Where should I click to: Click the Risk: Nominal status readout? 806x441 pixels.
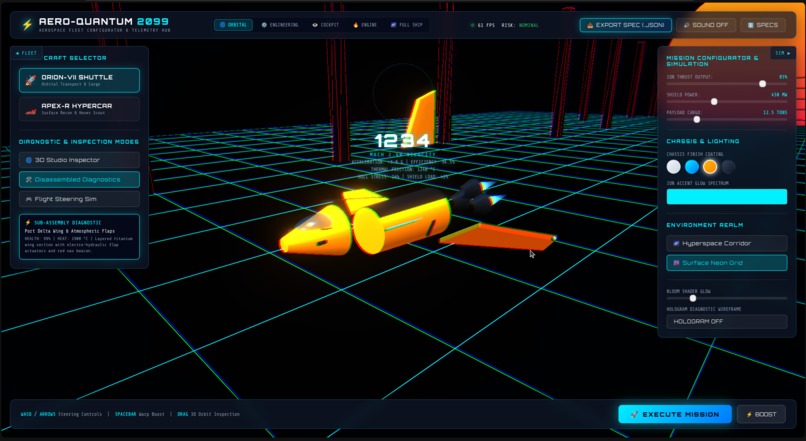click(x=520, y=25)
